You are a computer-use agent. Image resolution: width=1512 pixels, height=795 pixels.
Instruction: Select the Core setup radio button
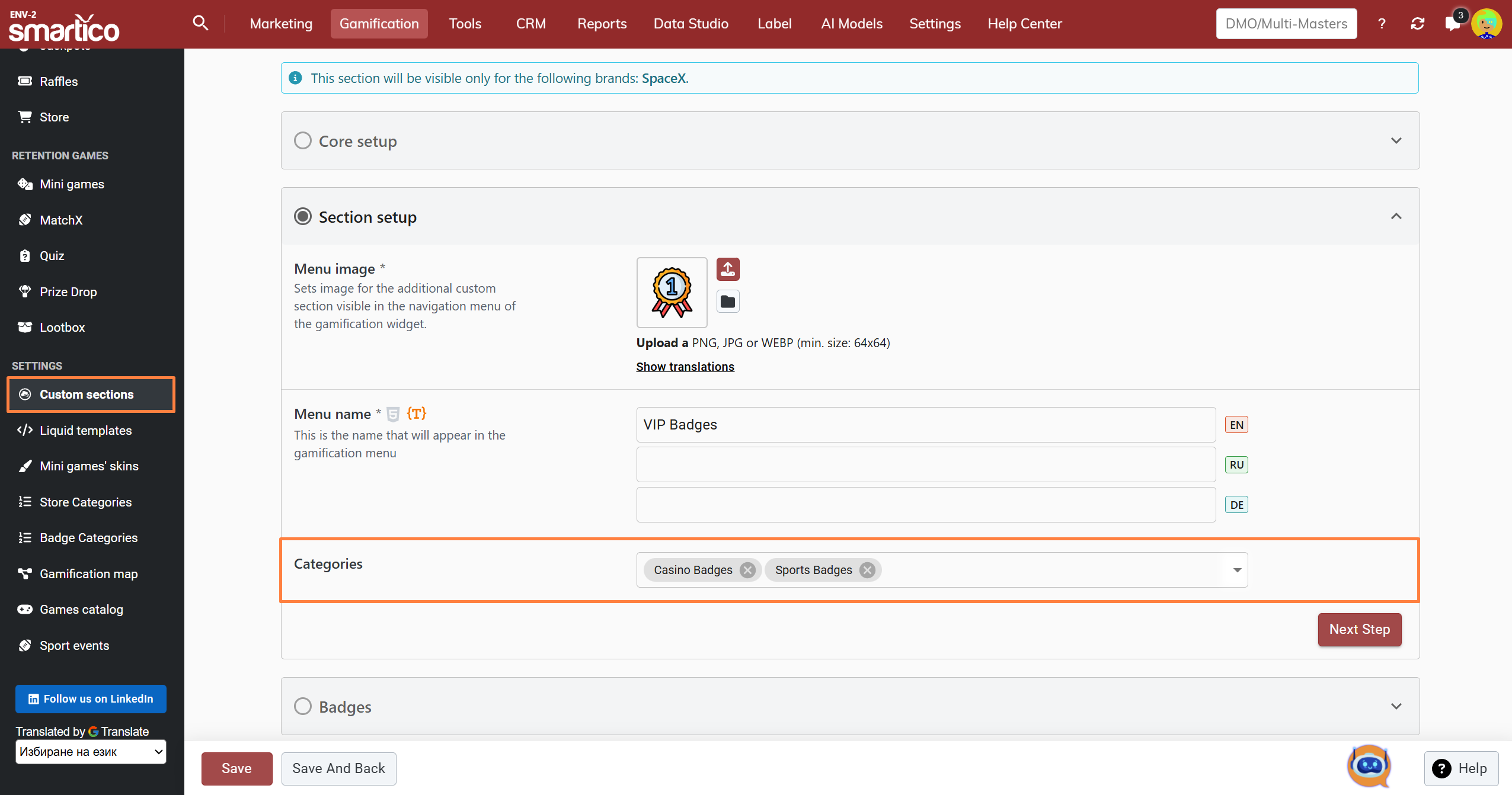pyautogui.click(x=303, y=140)
